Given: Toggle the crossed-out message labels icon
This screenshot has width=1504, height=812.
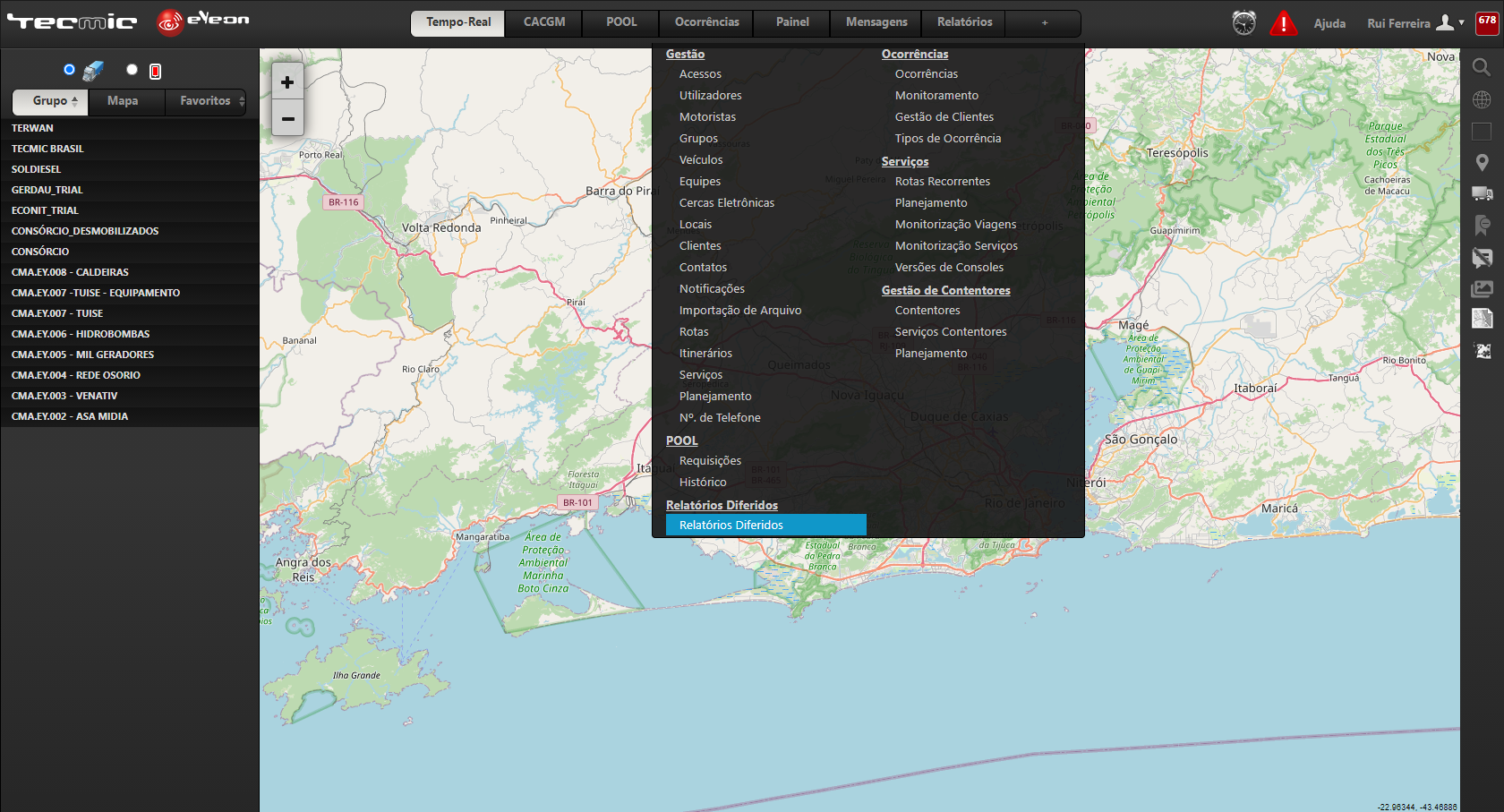Looking at the screenshot, I should [x=1482, y=258].
